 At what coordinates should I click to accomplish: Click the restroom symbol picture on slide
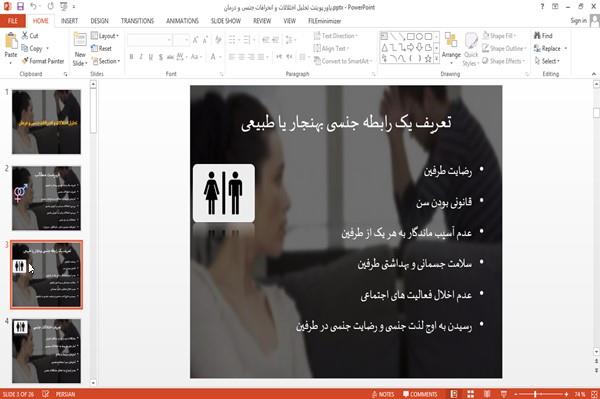[224, 193]
